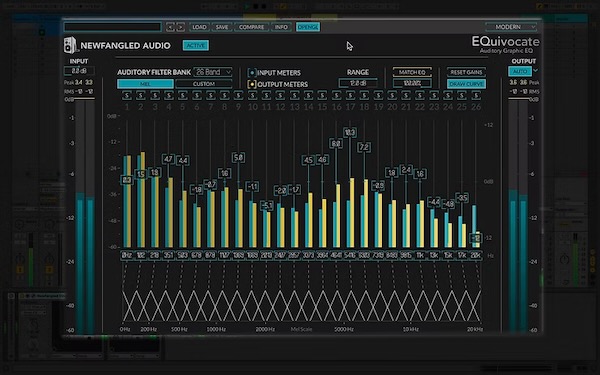Solo band 10 with its S button

(x=253, y=95)
